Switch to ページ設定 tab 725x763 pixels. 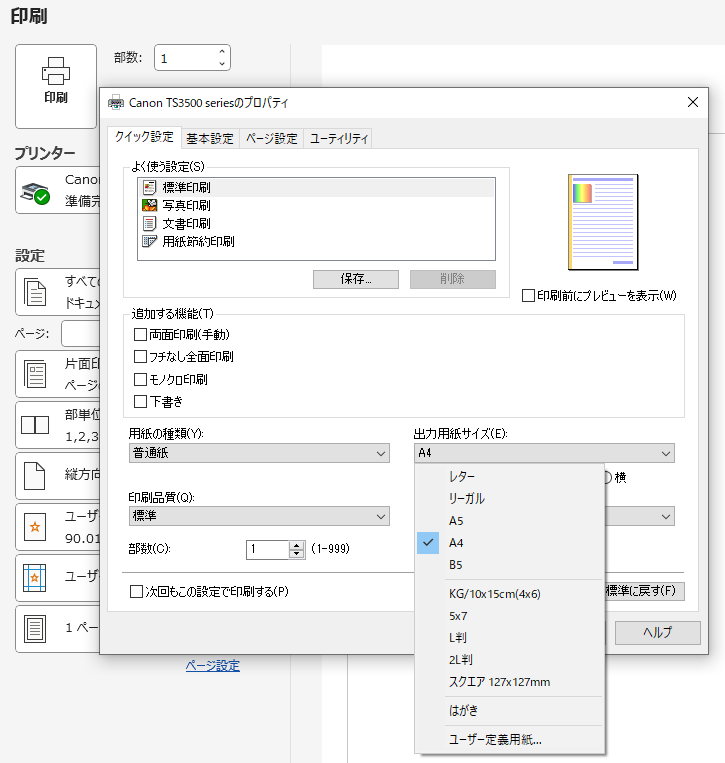click(x=272, y=139)
